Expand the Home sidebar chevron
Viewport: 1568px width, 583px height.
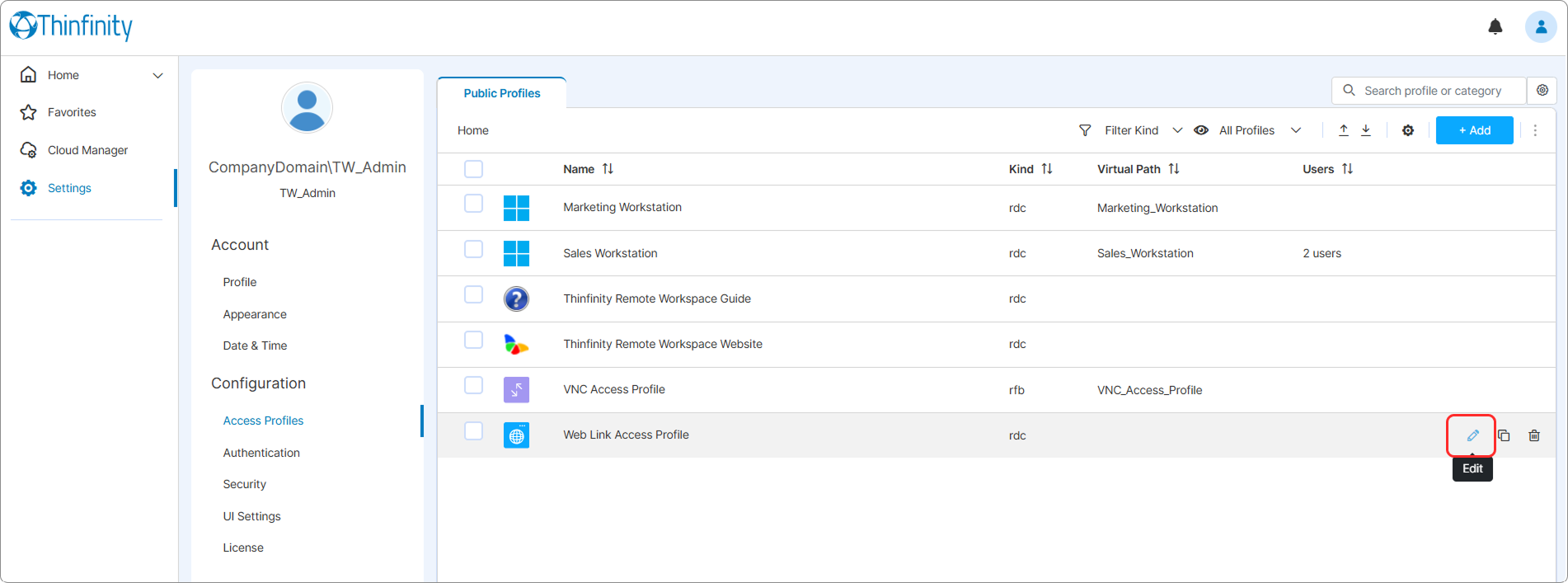[157, 76]
